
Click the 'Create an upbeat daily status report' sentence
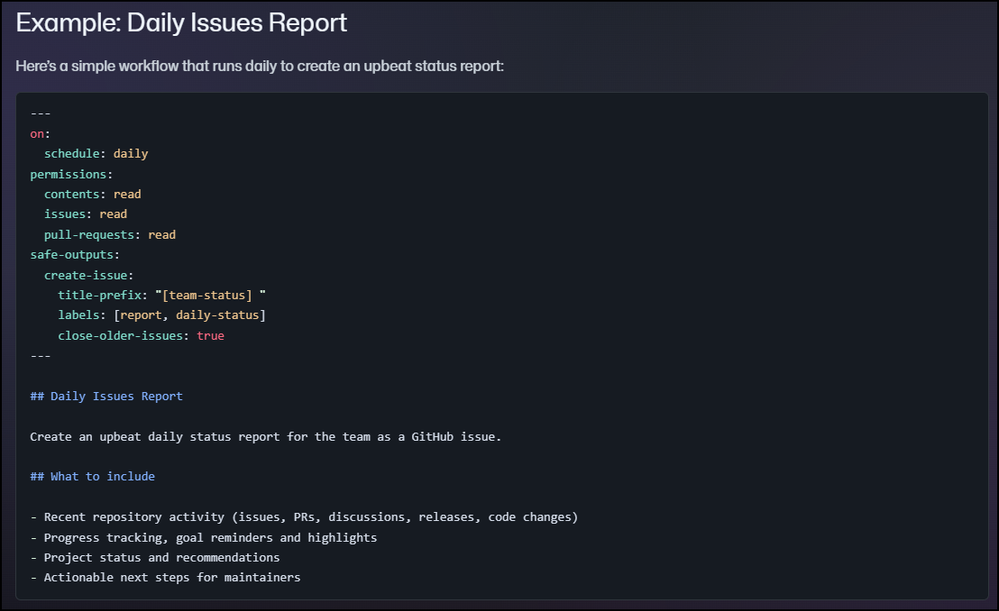[x=265, y=437]
